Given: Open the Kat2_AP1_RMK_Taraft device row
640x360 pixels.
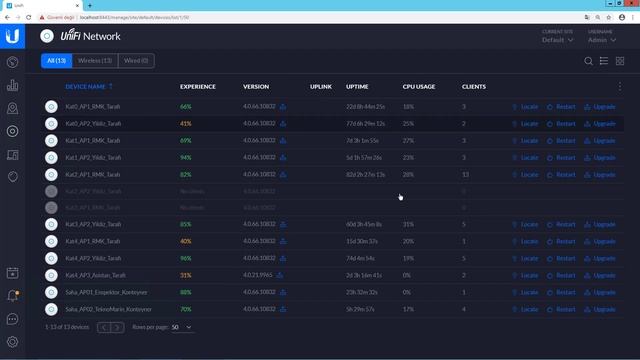Looking at the screenshot, I should pyautogui.click(x=332, y=175).
